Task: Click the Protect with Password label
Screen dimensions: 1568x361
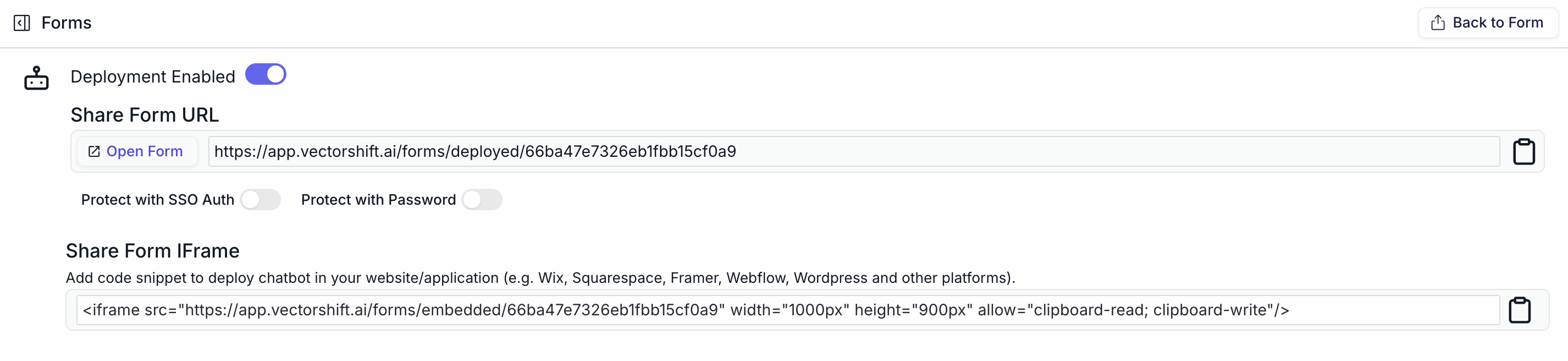Action: click(x=378, y=200)
